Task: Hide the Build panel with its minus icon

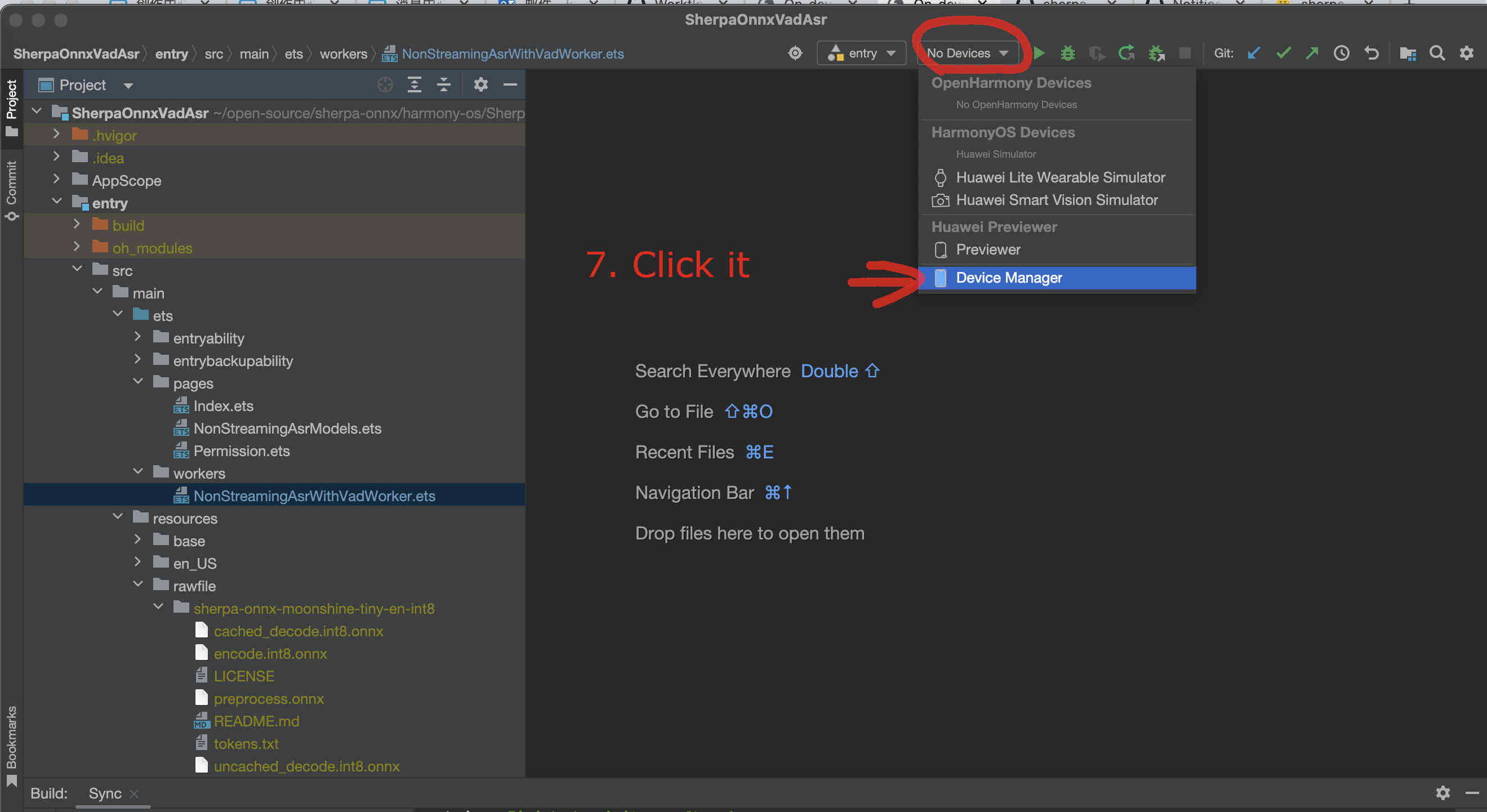Action: click(x=1472, y=793)
